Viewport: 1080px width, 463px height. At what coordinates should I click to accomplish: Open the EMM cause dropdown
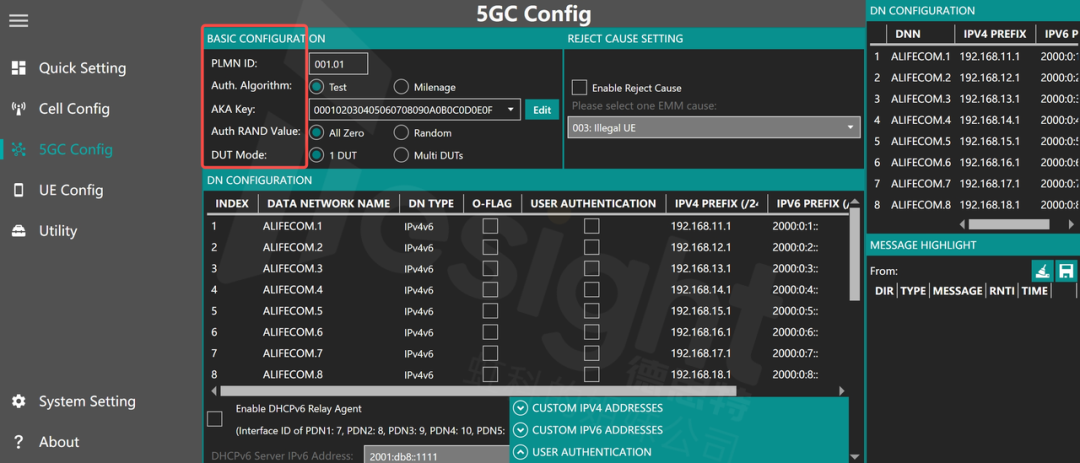(x=714, y=127)
